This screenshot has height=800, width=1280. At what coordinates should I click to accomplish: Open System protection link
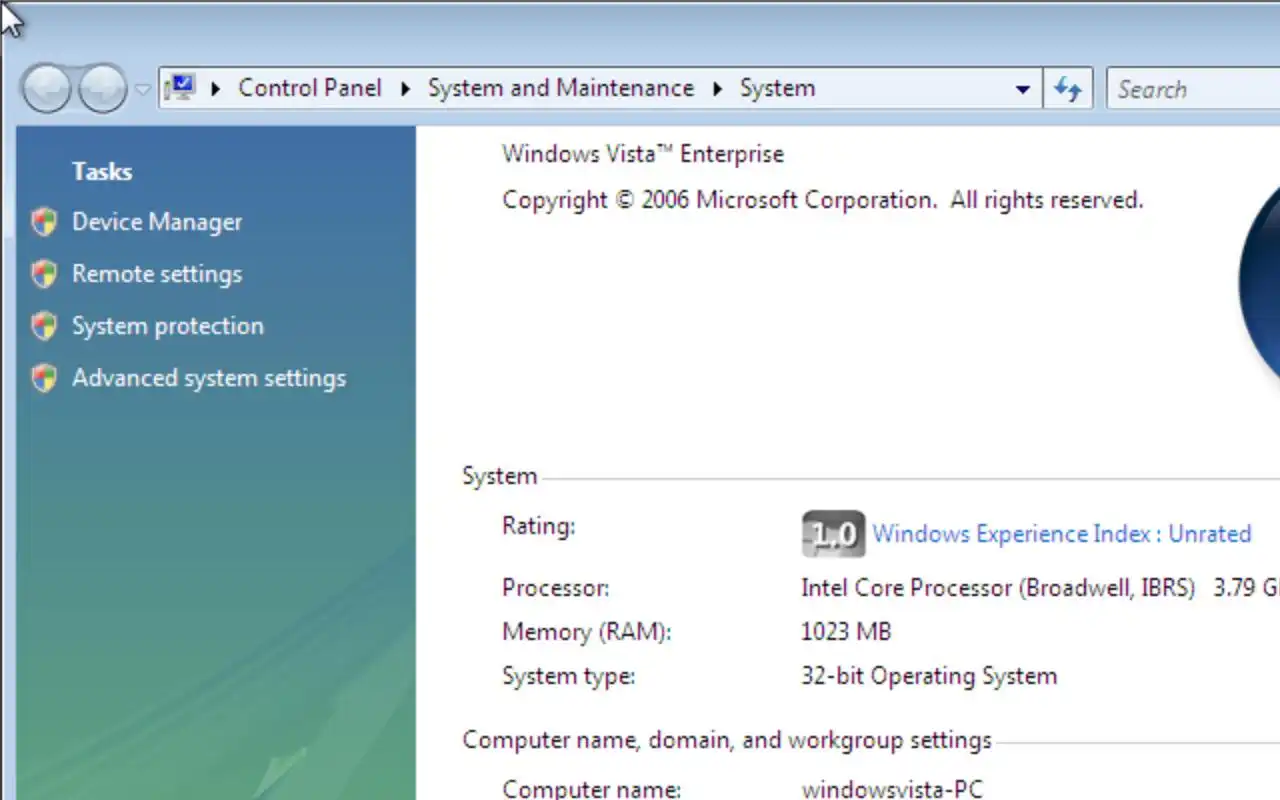pyautogui.click(x=168, y=326)
